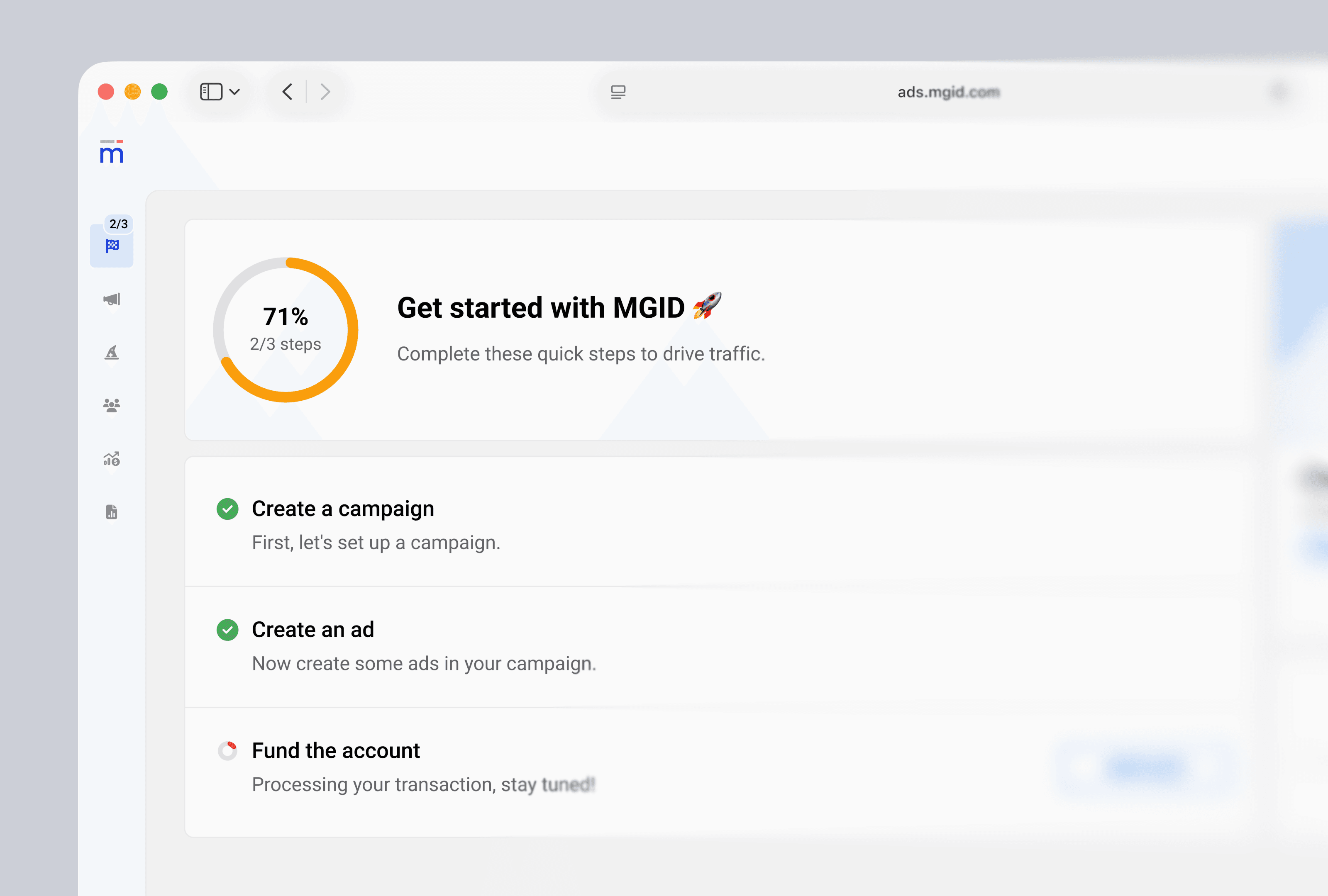
Task: Click the green check beside Create a campaign
Action: pyautogui.click(x=227, y=509)
